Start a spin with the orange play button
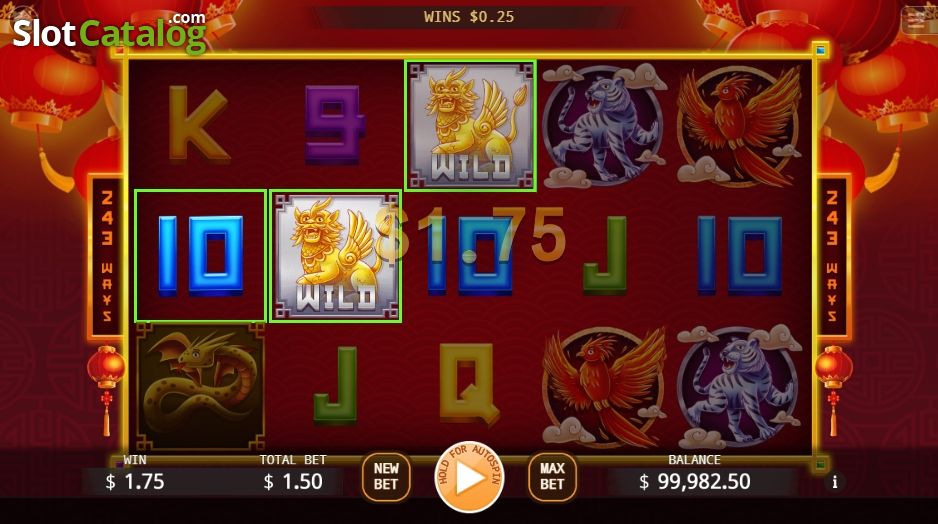The image size is (938, 524). tap(470, 477)
